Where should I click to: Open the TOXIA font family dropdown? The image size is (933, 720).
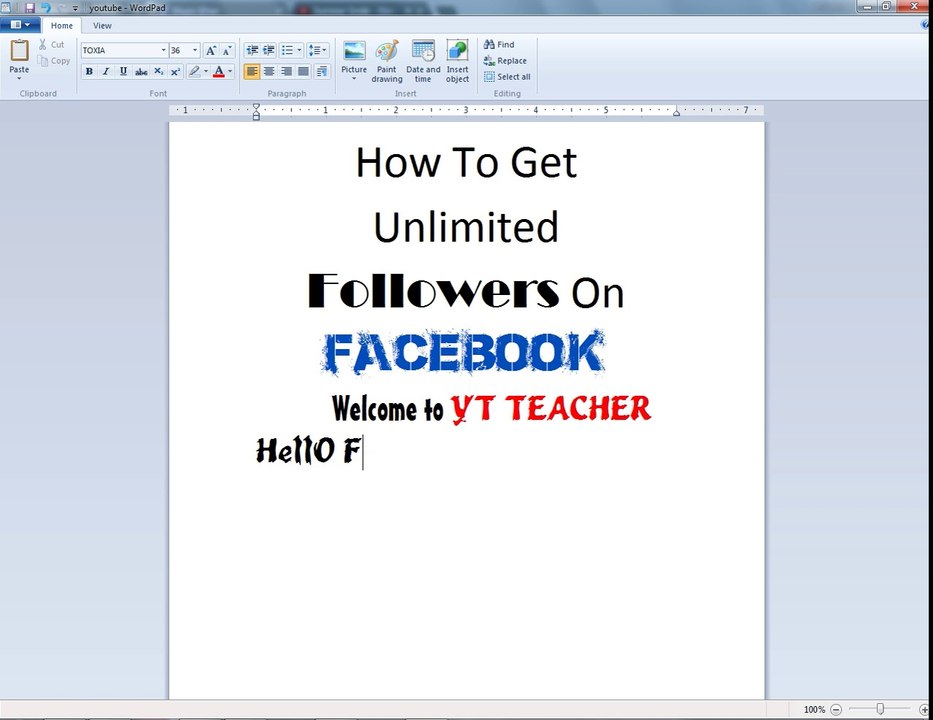click(x=164, y=51)
